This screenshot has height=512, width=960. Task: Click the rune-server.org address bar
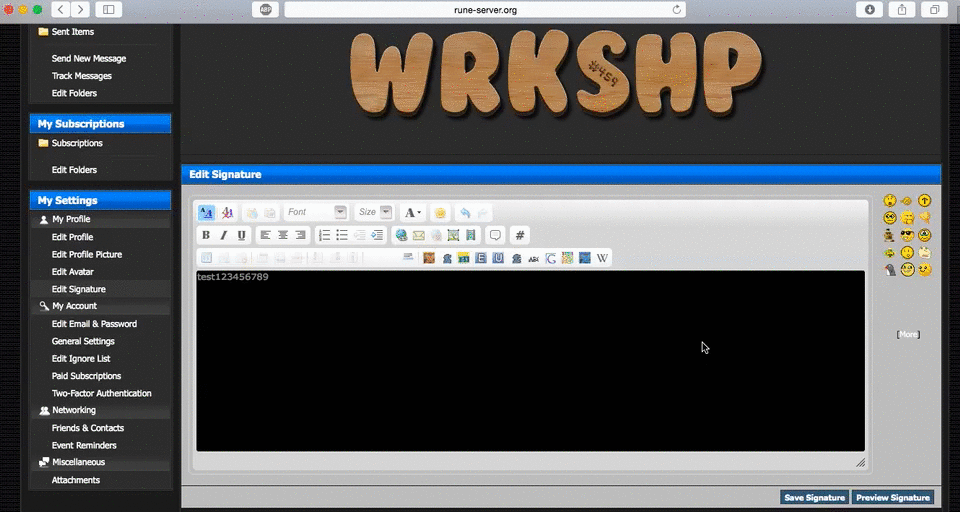[x=485, y=9]
